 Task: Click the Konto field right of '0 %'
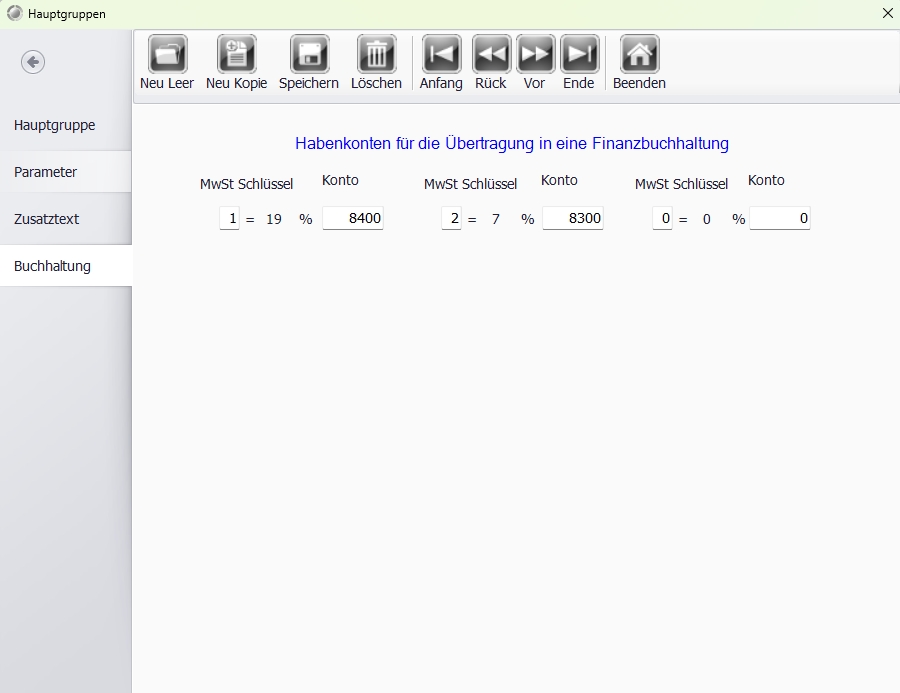(x=780, y=218)
